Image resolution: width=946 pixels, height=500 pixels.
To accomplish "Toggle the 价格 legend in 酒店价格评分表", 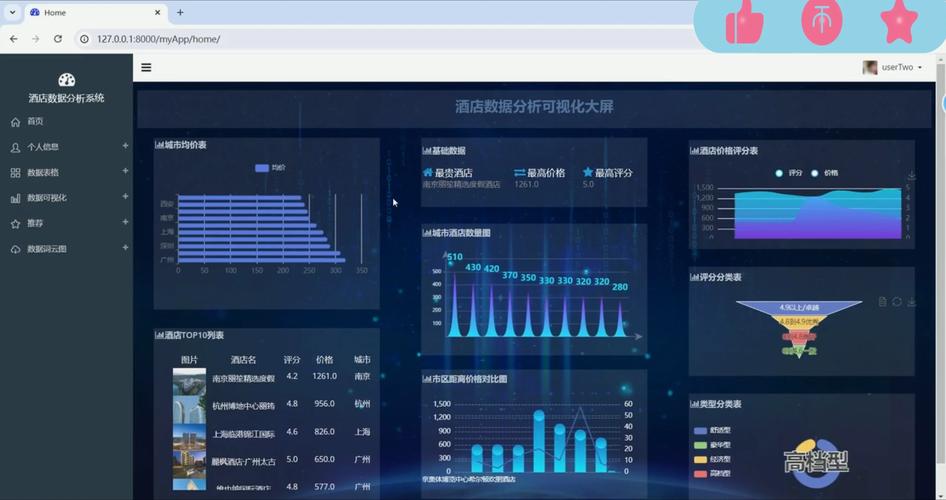I will (x=824, y=173).
